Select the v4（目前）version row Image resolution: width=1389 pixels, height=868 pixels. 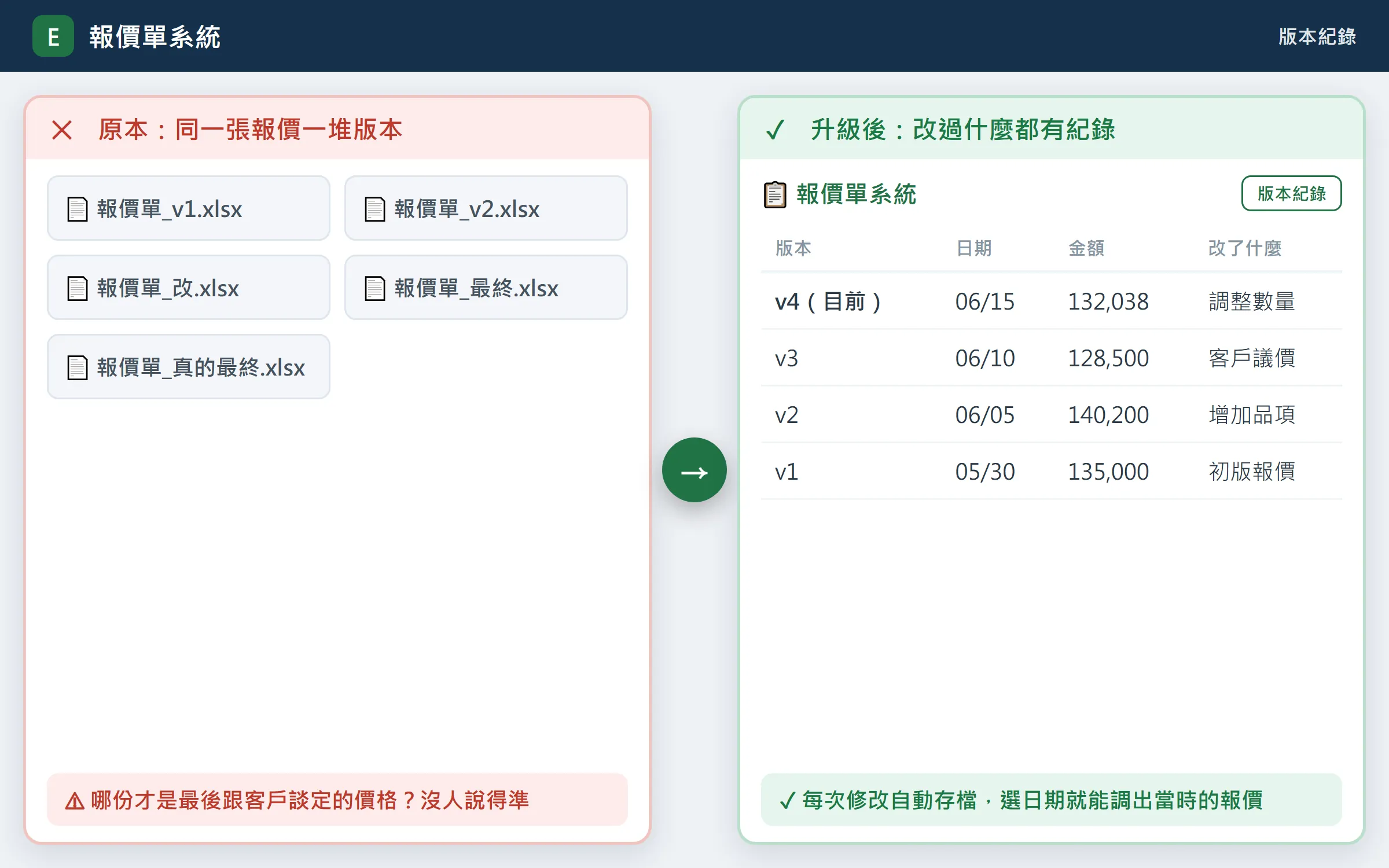coord(1051,301)
